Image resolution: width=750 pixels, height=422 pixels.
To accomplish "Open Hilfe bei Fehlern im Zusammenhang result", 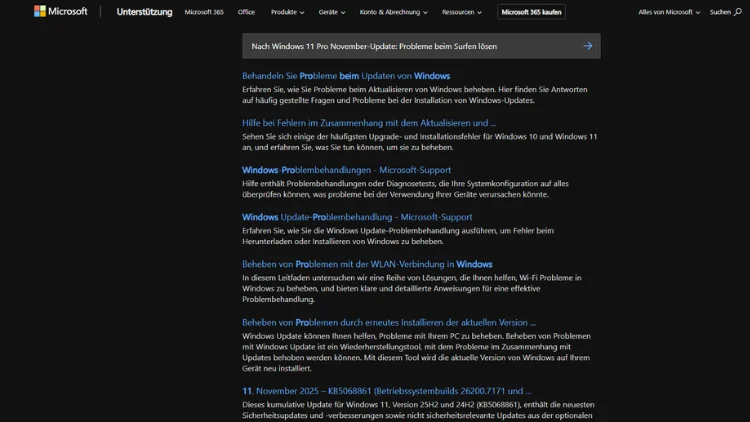I will [369, 123].
